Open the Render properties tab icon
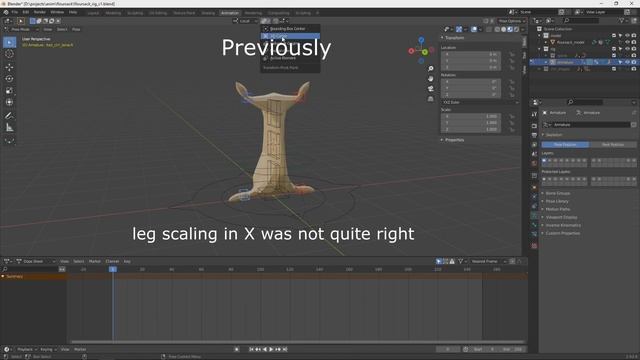 (x=534, y=125)
